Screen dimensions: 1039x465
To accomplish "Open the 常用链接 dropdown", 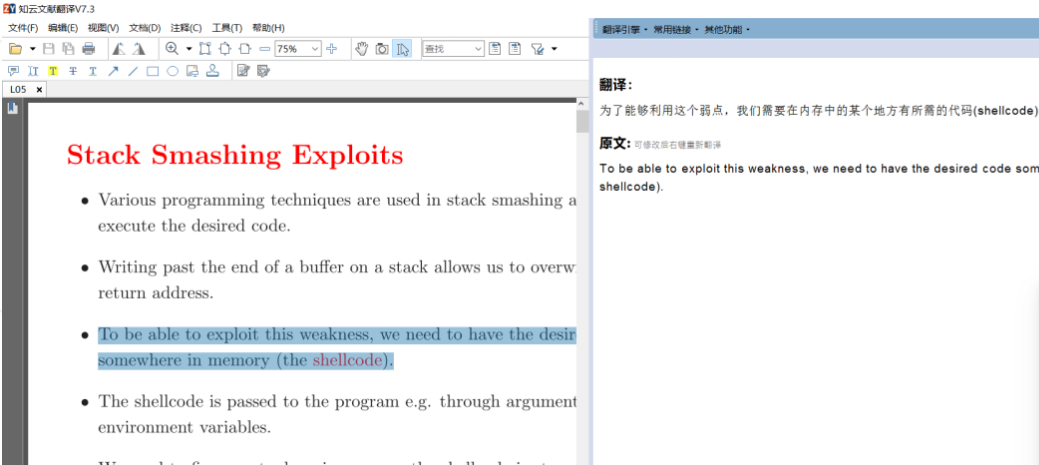I will pyautogui.click(x=676, y=30).
